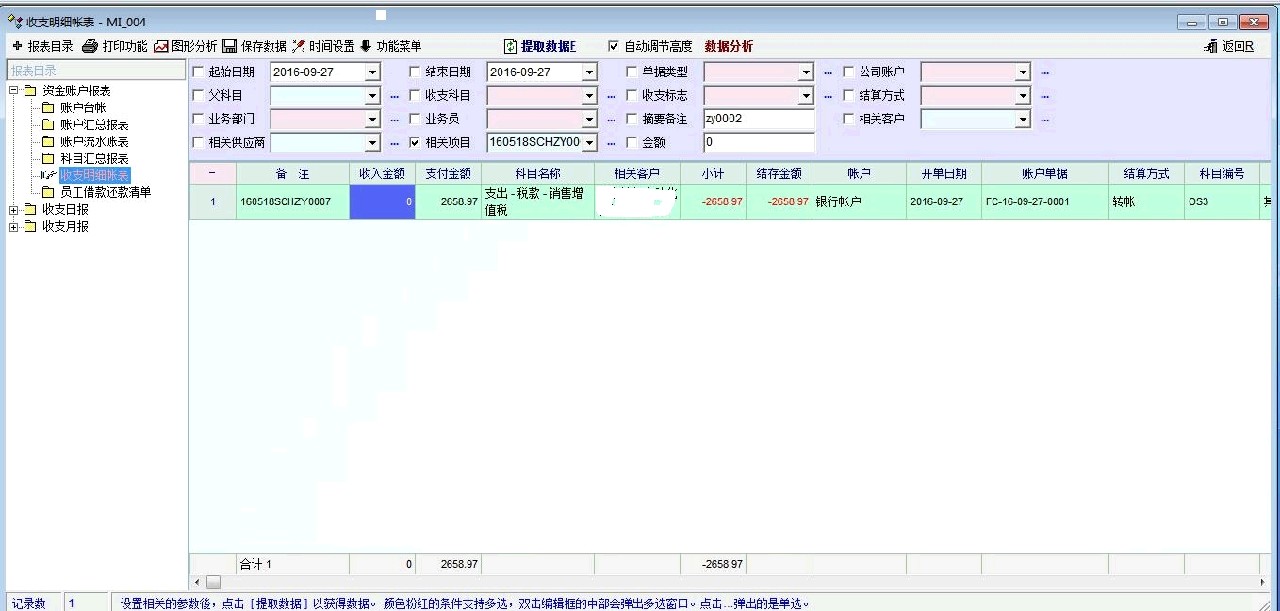Expand the 收支日报 tree node

tap(14, 210)
